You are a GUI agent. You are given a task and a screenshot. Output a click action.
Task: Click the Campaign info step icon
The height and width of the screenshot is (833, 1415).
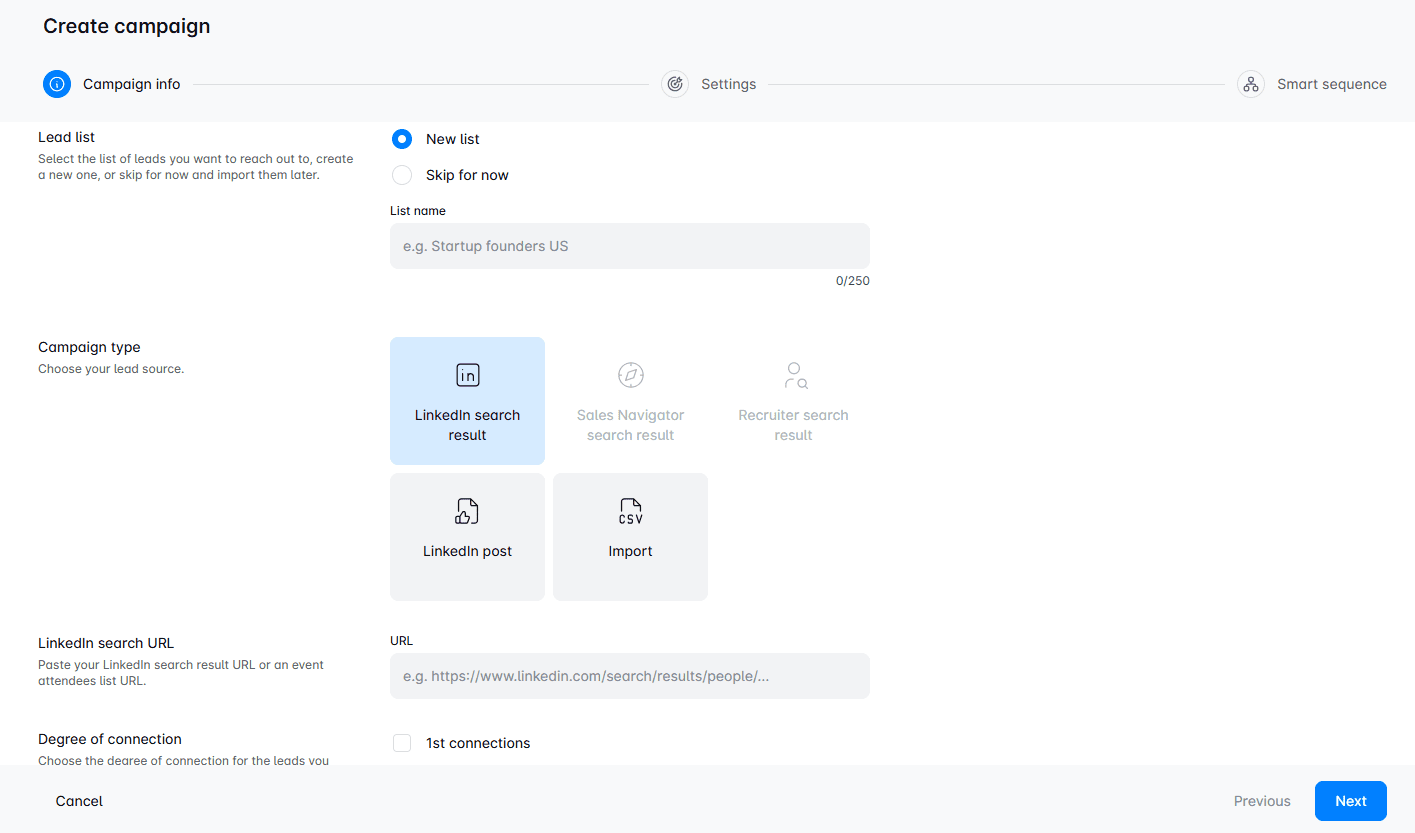(x=57, y=84)
